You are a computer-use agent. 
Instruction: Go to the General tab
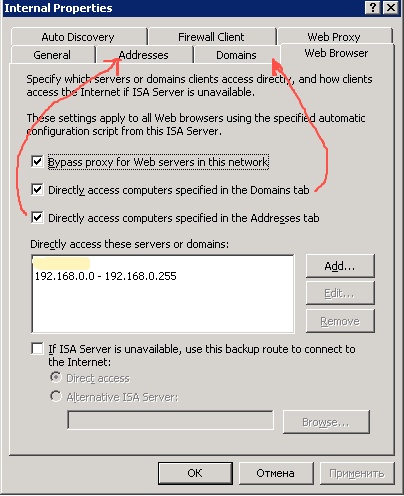coord(52,55)
